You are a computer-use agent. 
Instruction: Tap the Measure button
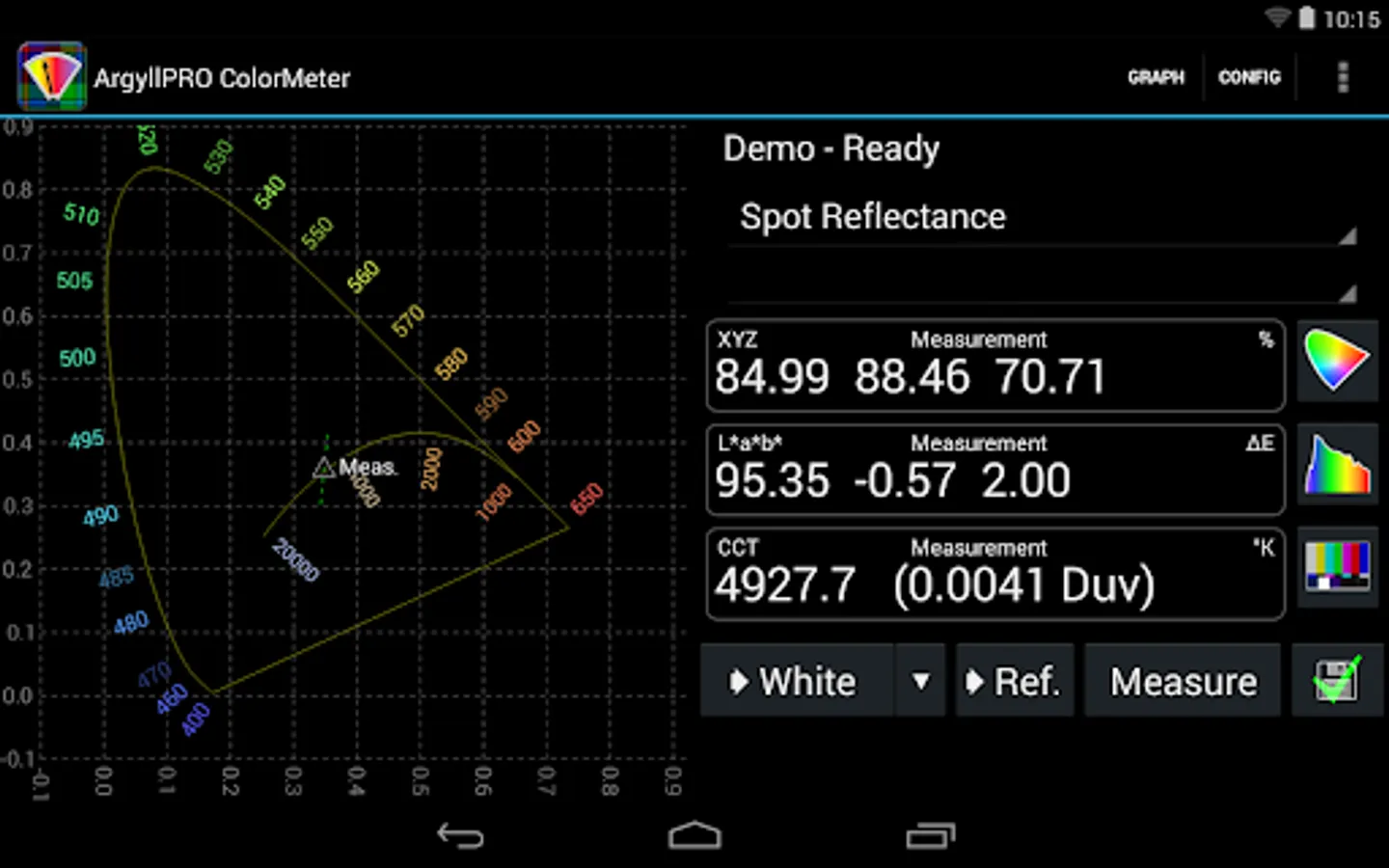click(x=1184, y=681)
